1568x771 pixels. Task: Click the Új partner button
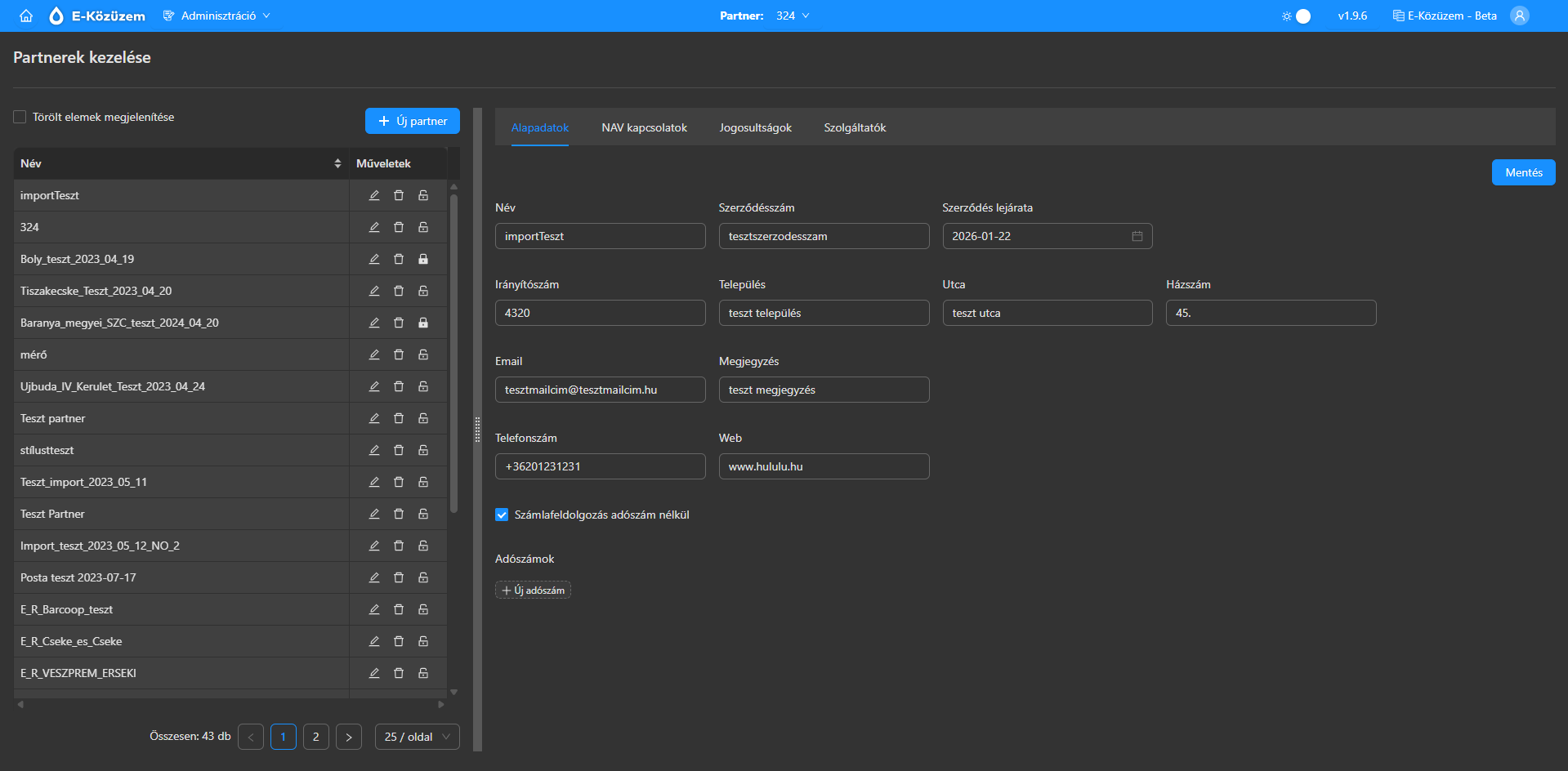pos(413,121)
